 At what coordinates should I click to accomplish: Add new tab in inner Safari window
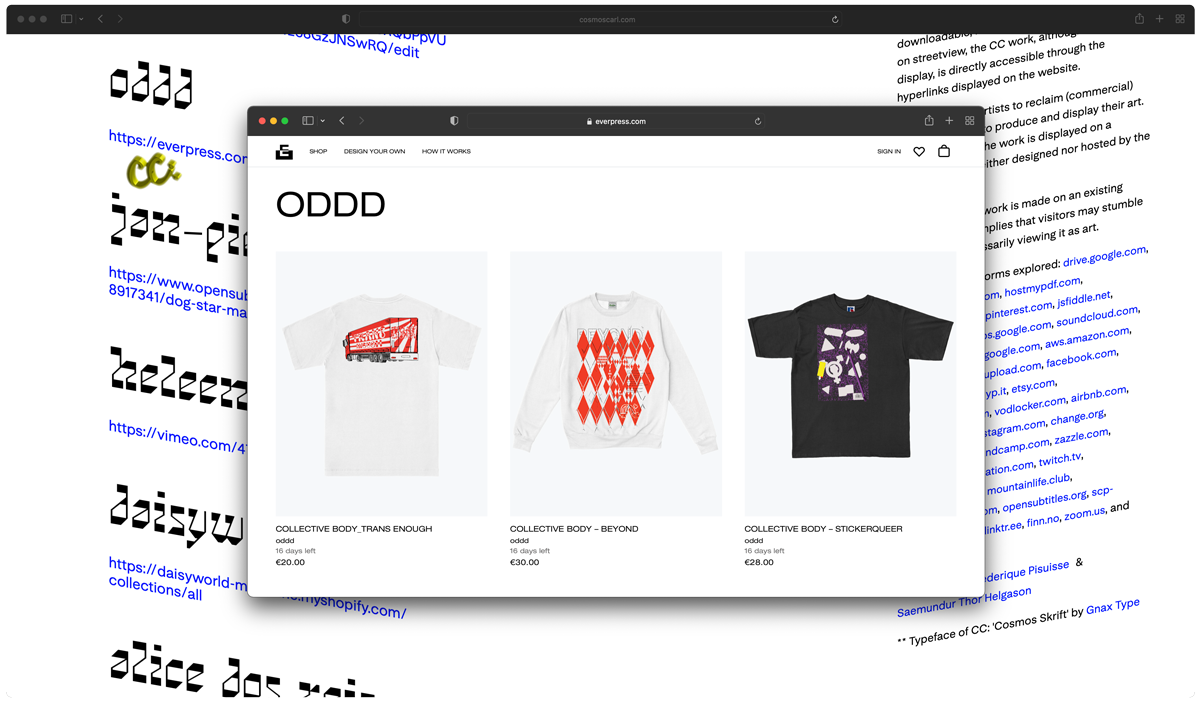[949, 121]
